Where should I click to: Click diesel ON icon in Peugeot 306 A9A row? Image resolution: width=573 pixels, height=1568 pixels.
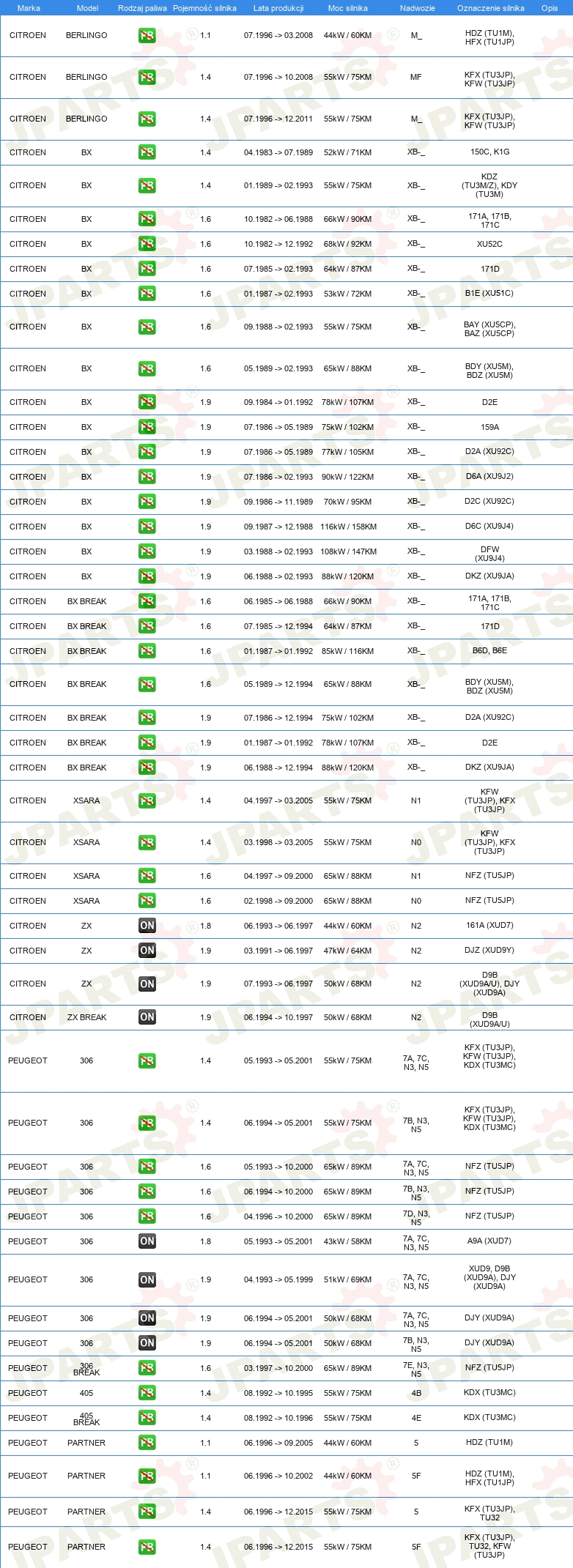tap(147, 1241)
